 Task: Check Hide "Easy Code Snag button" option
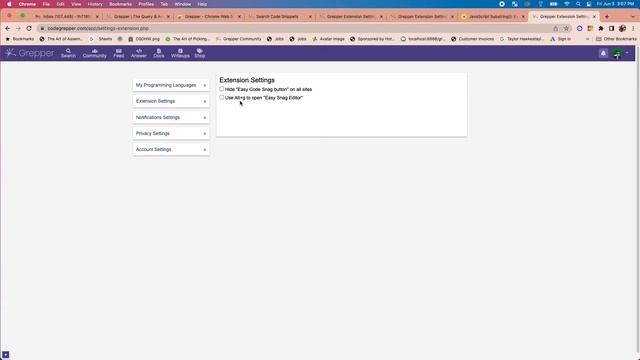[x=222, y=89]
